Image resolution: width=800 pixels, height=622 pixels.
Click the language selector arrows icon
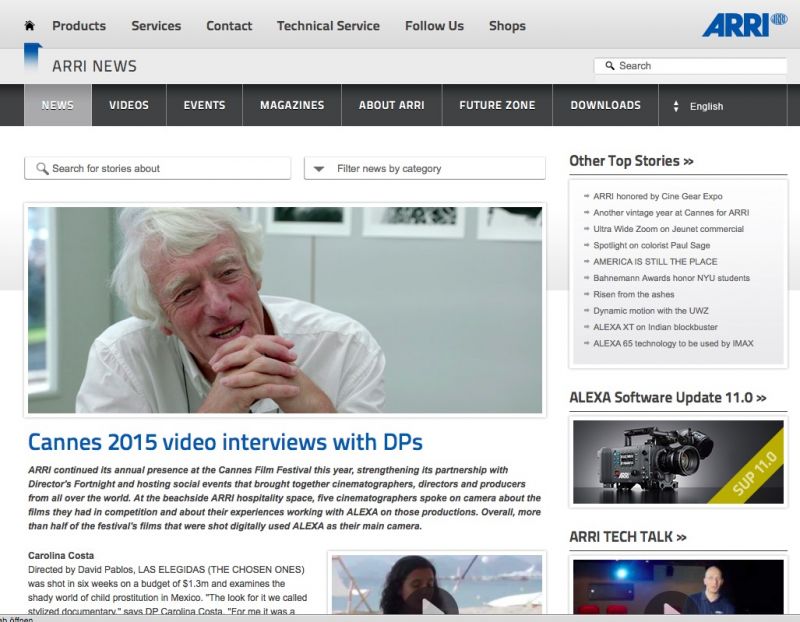pos(676,106)
